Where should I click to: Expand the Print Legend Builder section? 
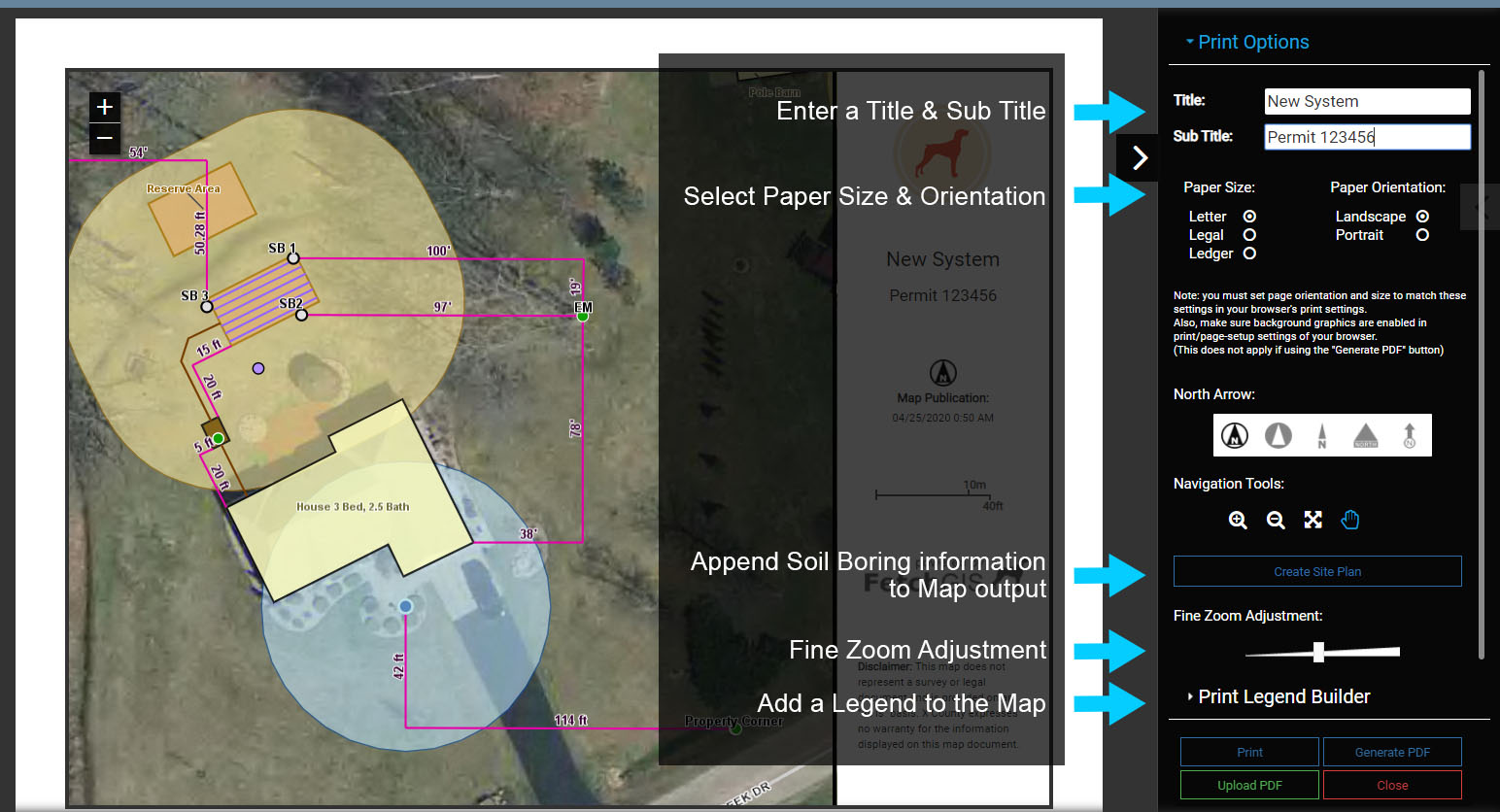pos(1282,696)
